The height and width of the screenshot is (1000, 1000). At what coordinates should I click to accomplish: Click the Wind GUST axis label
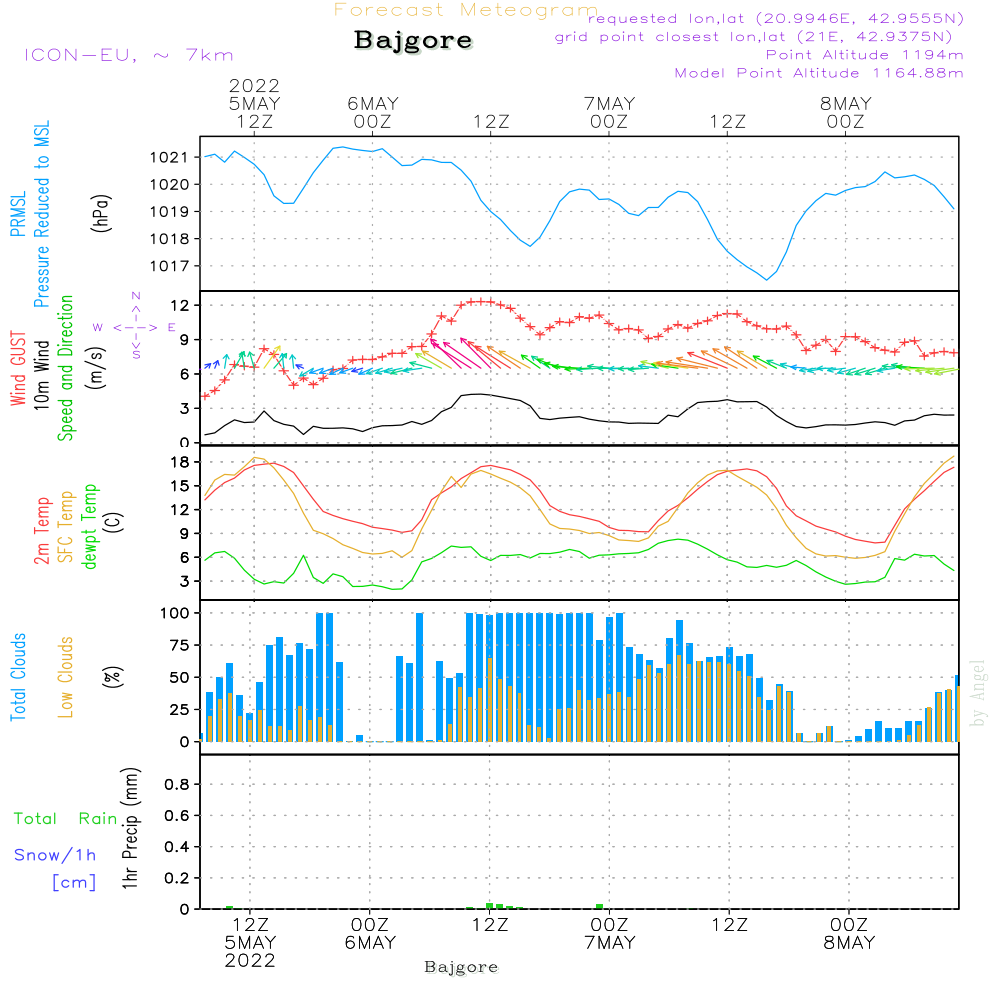(18, 368)
